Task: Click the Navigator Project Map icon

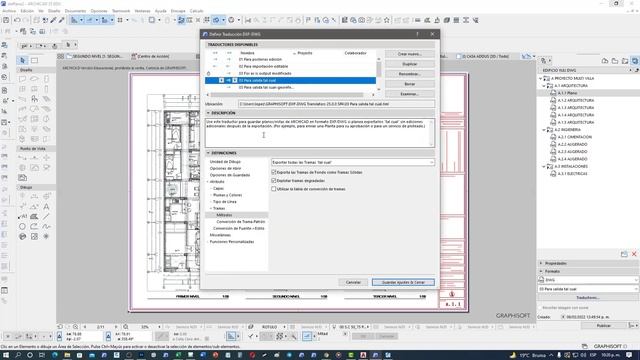Action: (x=605, y=61)
